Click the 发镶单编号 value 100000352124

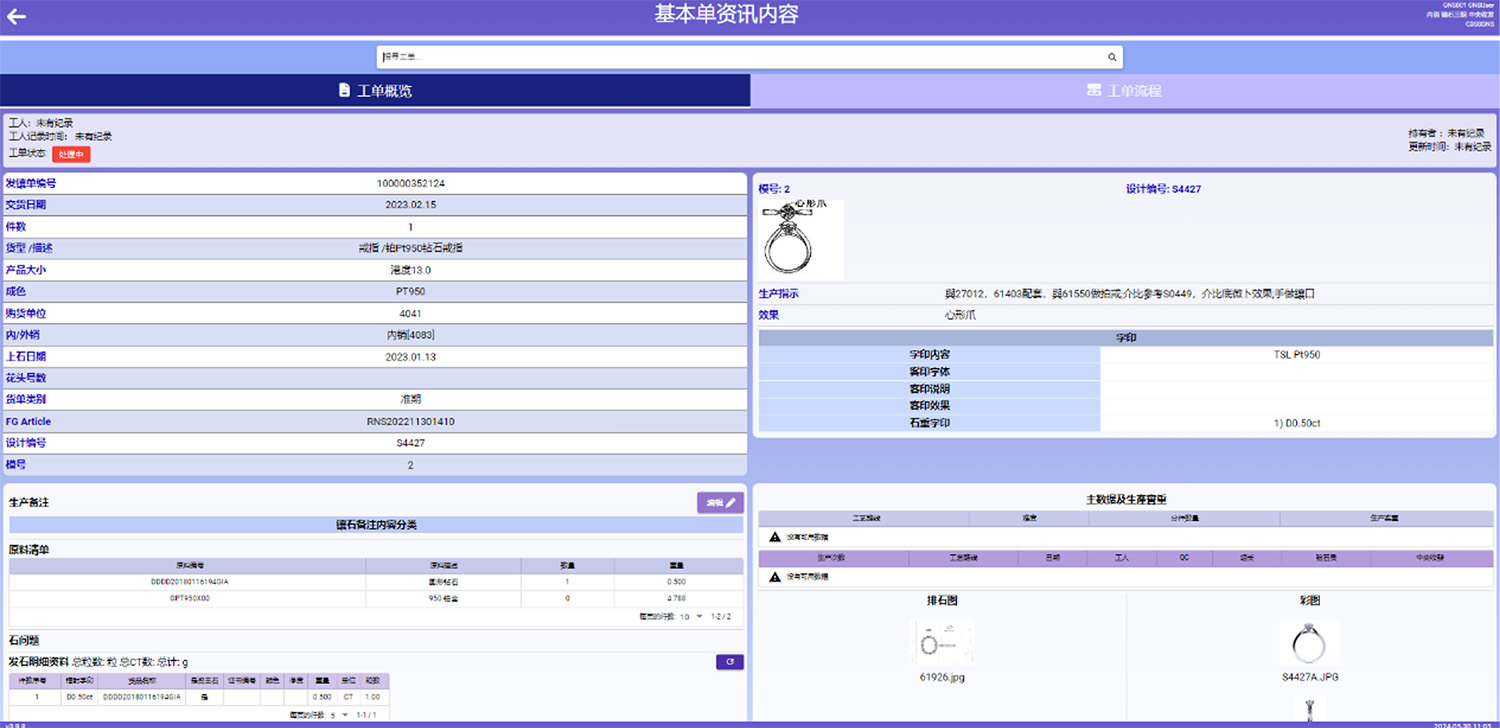pos(410,184)
